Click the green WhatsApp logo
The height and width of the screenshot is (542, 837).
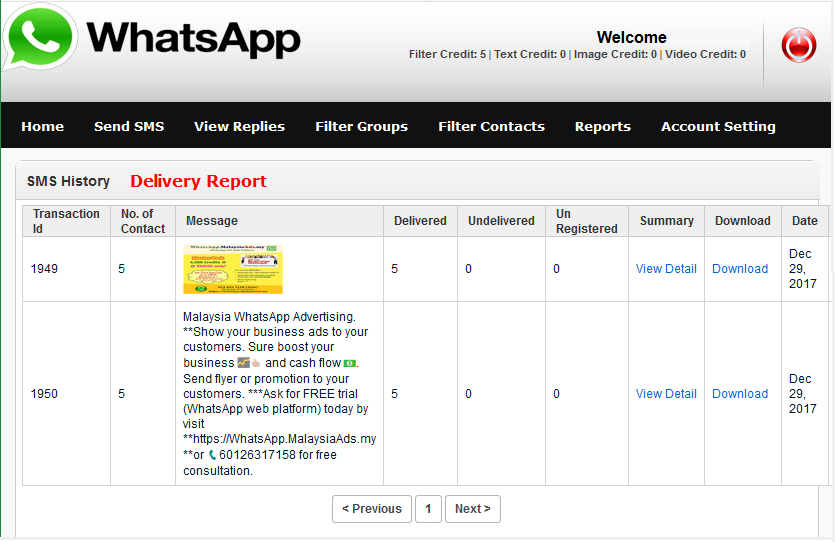[x=40, y=37]
